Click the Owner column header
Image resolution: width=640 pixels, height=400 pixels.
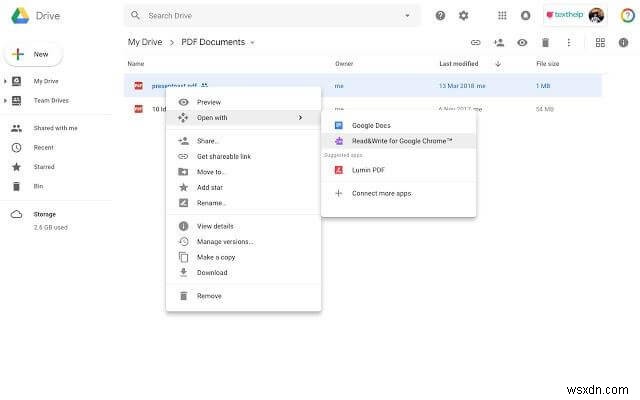coord(344,64)
